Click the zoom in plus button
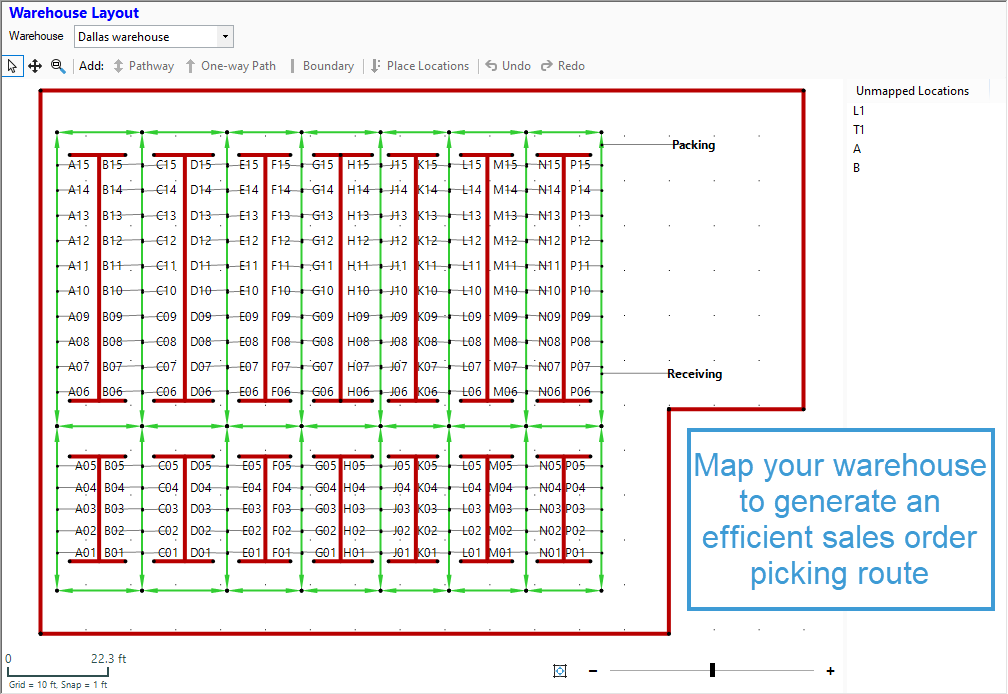 point(829,671)
